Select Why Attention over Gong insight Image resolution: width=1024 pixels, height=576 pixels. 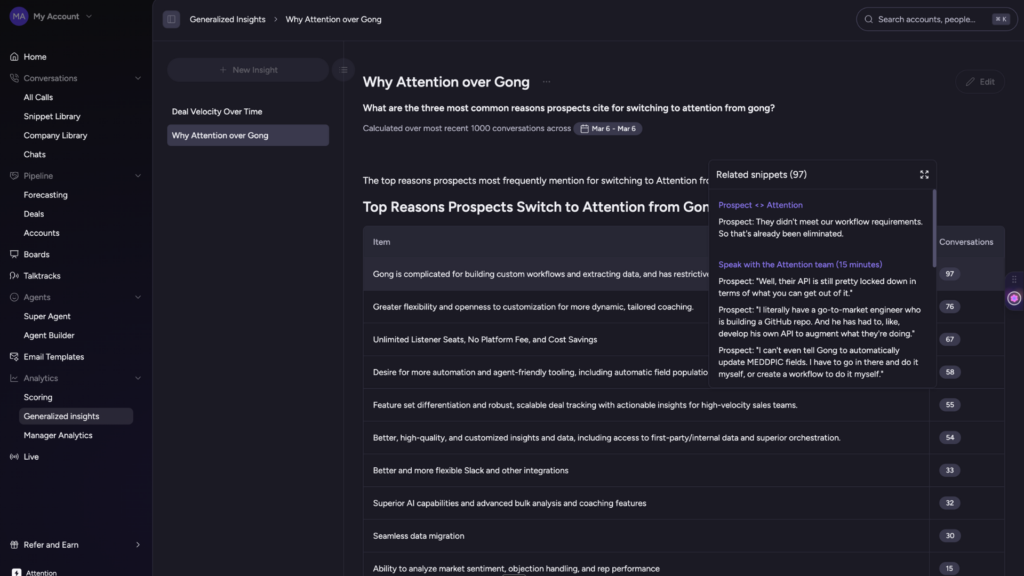248,135
